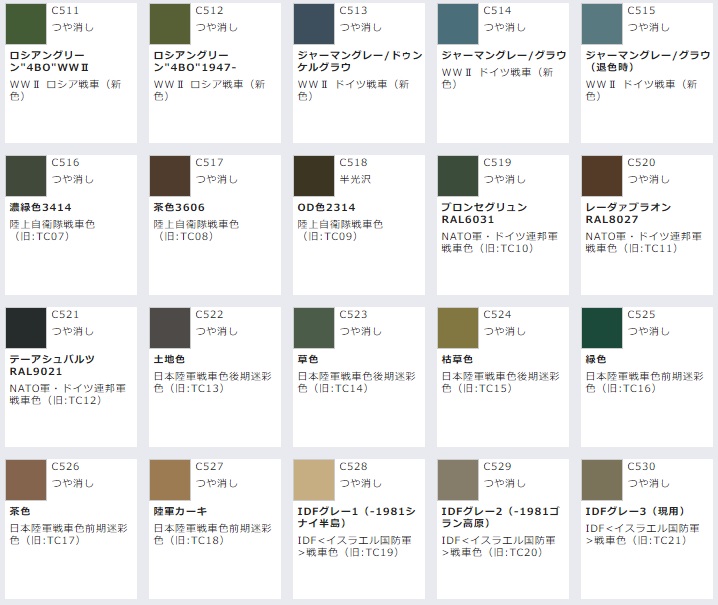Select the C524 dry grass swatch
This screenshot has height=605, width=718.
coord(458,328)
